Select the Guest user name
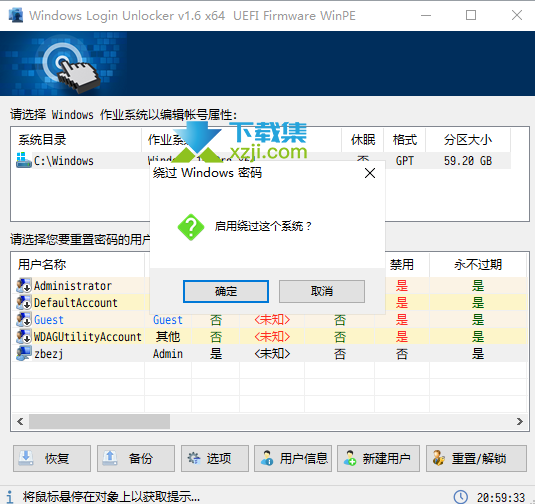Image resolution: width=535 pixels, height=504 pixels. tap(49, 320)
